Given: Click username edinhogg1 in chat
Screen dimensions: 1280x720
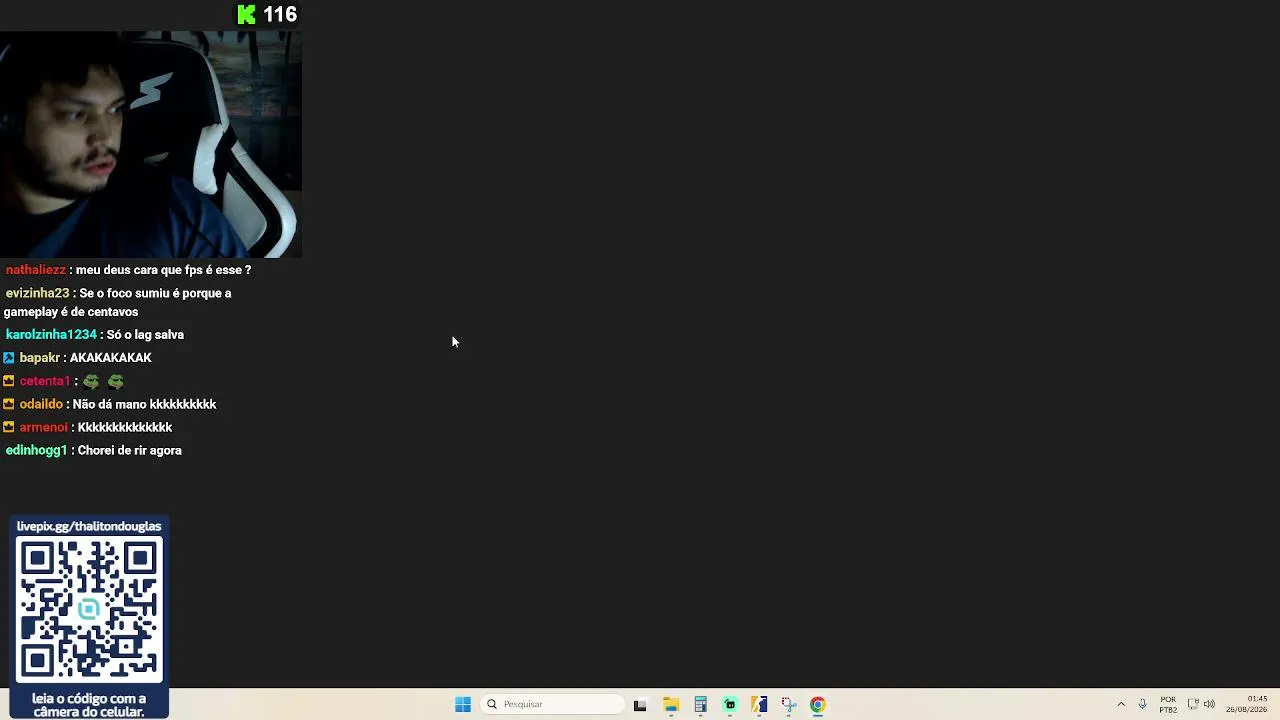Looking at the screenshot, I should (36, 450).
